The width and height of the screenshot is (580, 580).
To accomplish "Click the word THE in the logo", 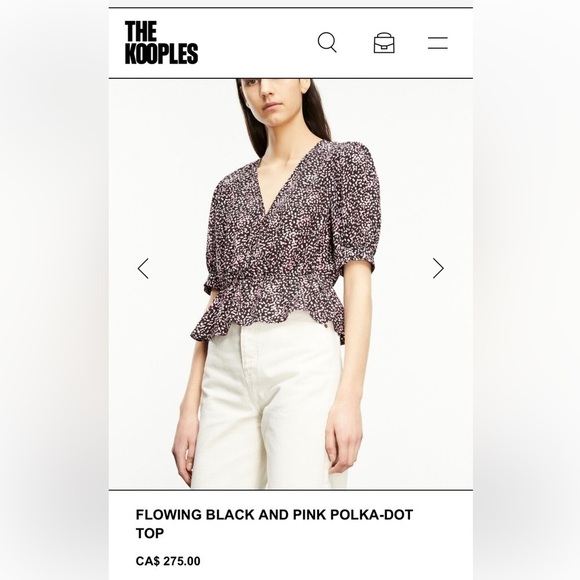I will coord(141,31).
